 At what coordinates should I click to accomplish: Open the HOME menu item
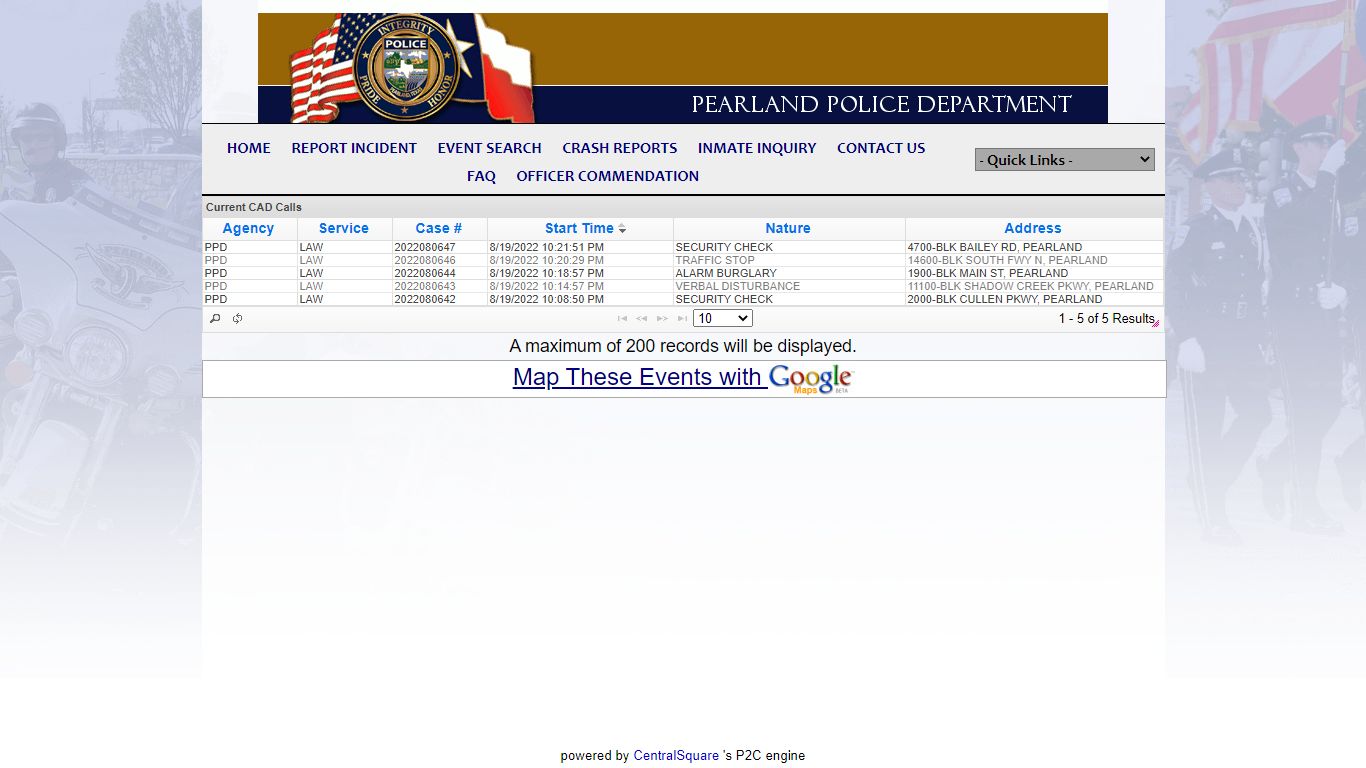pyautogui.click(x=249, y=148)
